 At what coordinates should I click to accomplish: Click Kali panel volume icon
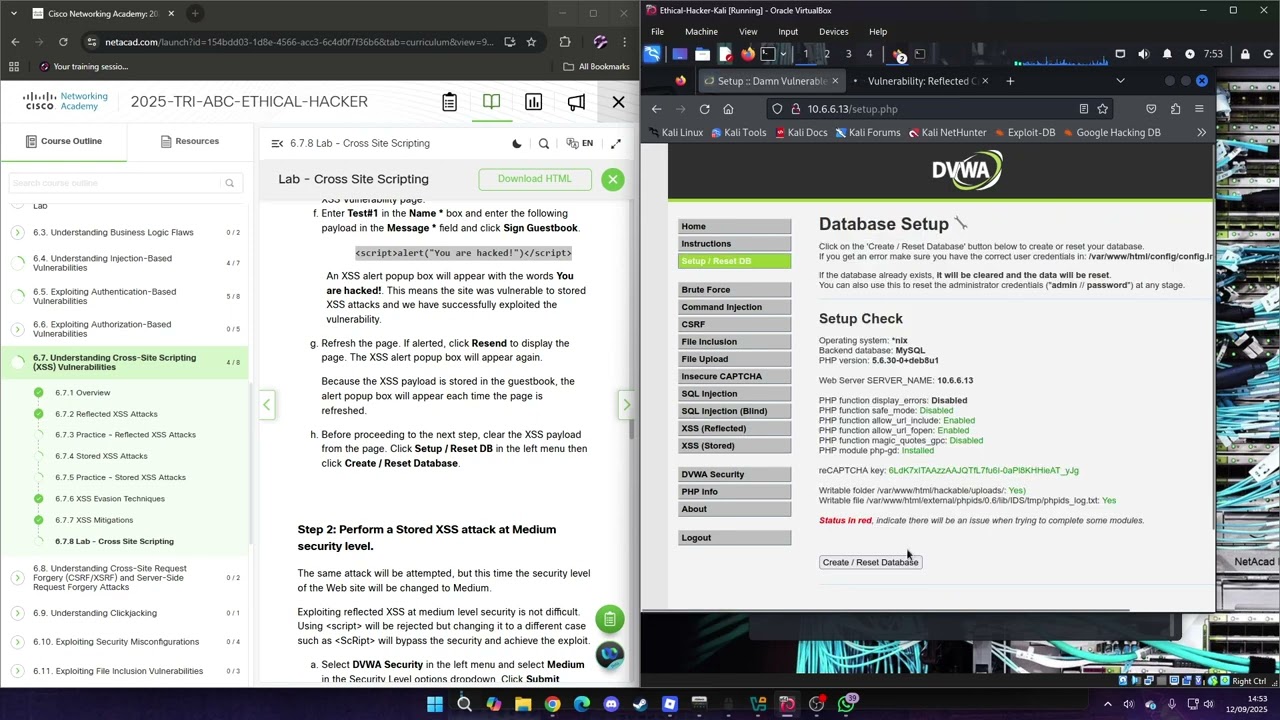[1144, 54]
